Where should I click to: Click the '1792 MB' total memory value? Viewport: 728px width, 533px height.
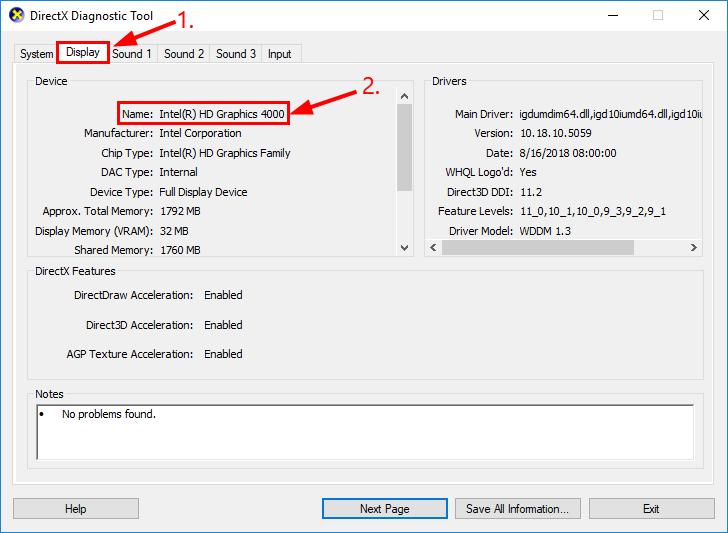[180, 211]
